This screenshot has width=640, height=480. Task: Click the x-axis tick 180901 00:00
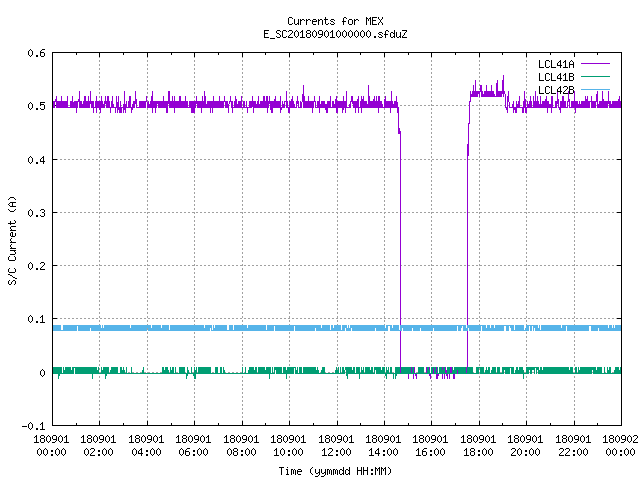51,446
